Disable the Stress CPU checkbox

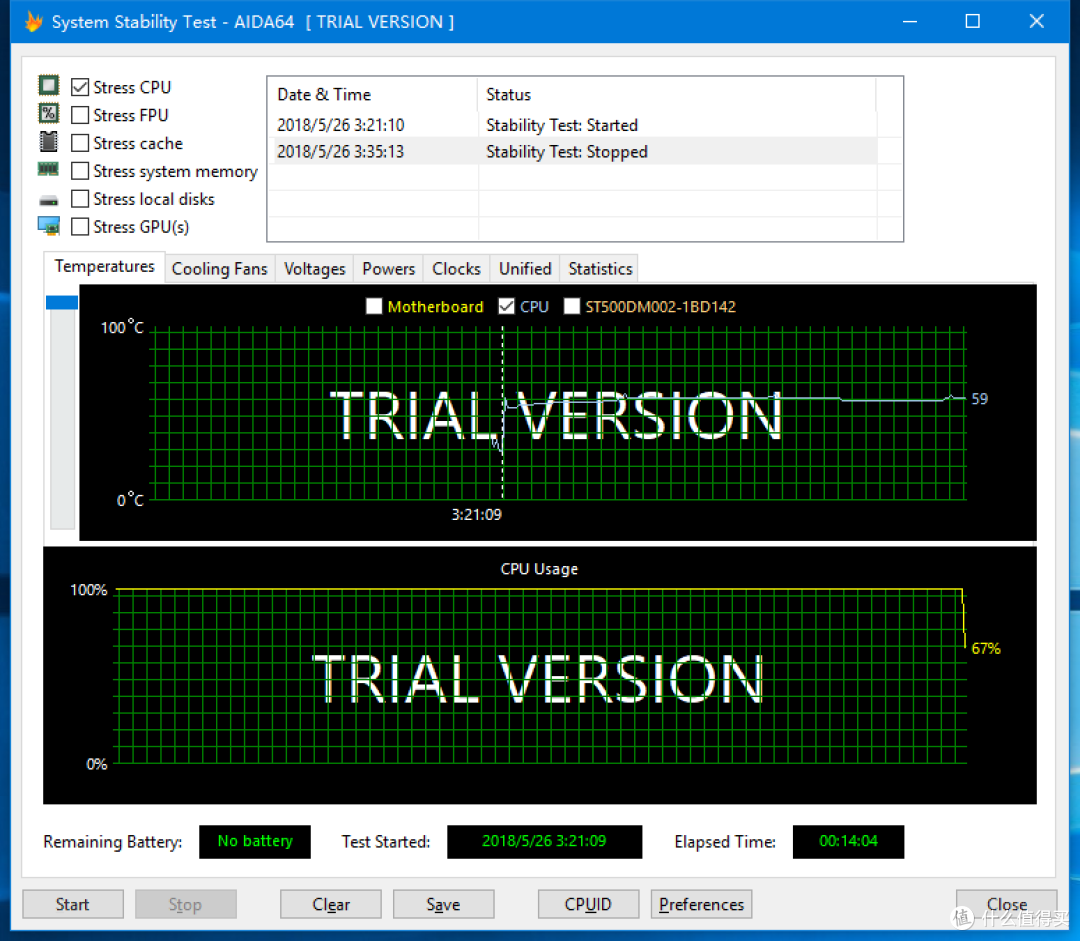pos(80,87)
